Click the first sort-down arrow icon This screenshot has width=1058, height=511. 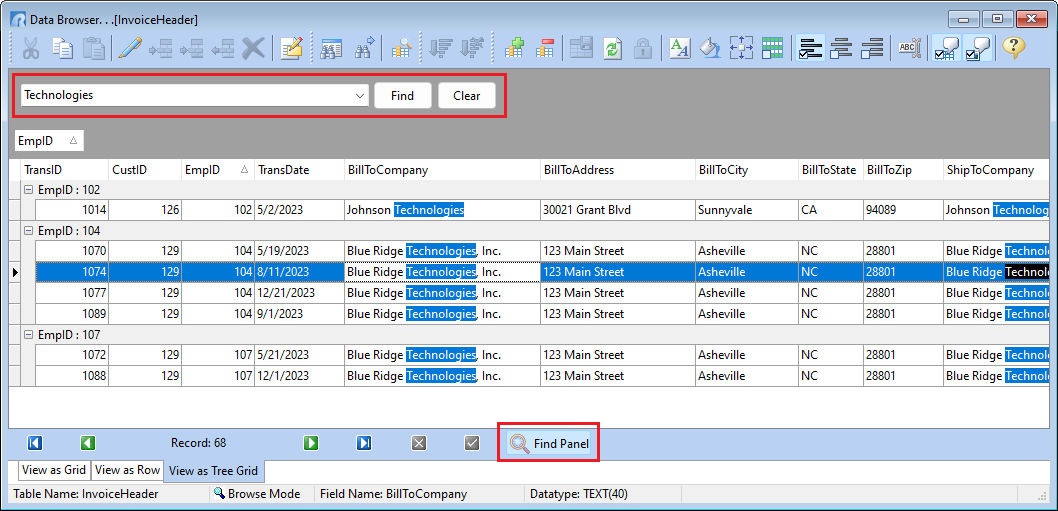(x=441, y=49)
